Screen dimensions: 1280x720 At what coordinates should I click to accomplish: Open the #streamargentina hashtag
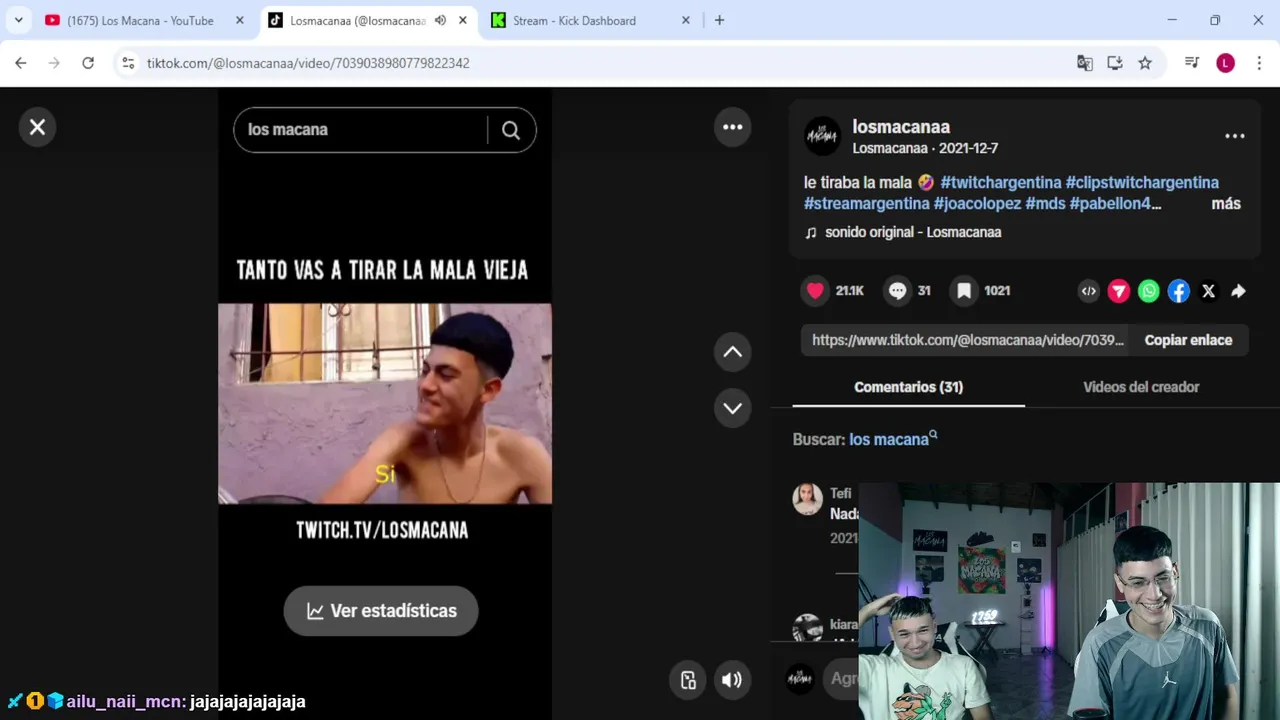click(x=867, y=203)
